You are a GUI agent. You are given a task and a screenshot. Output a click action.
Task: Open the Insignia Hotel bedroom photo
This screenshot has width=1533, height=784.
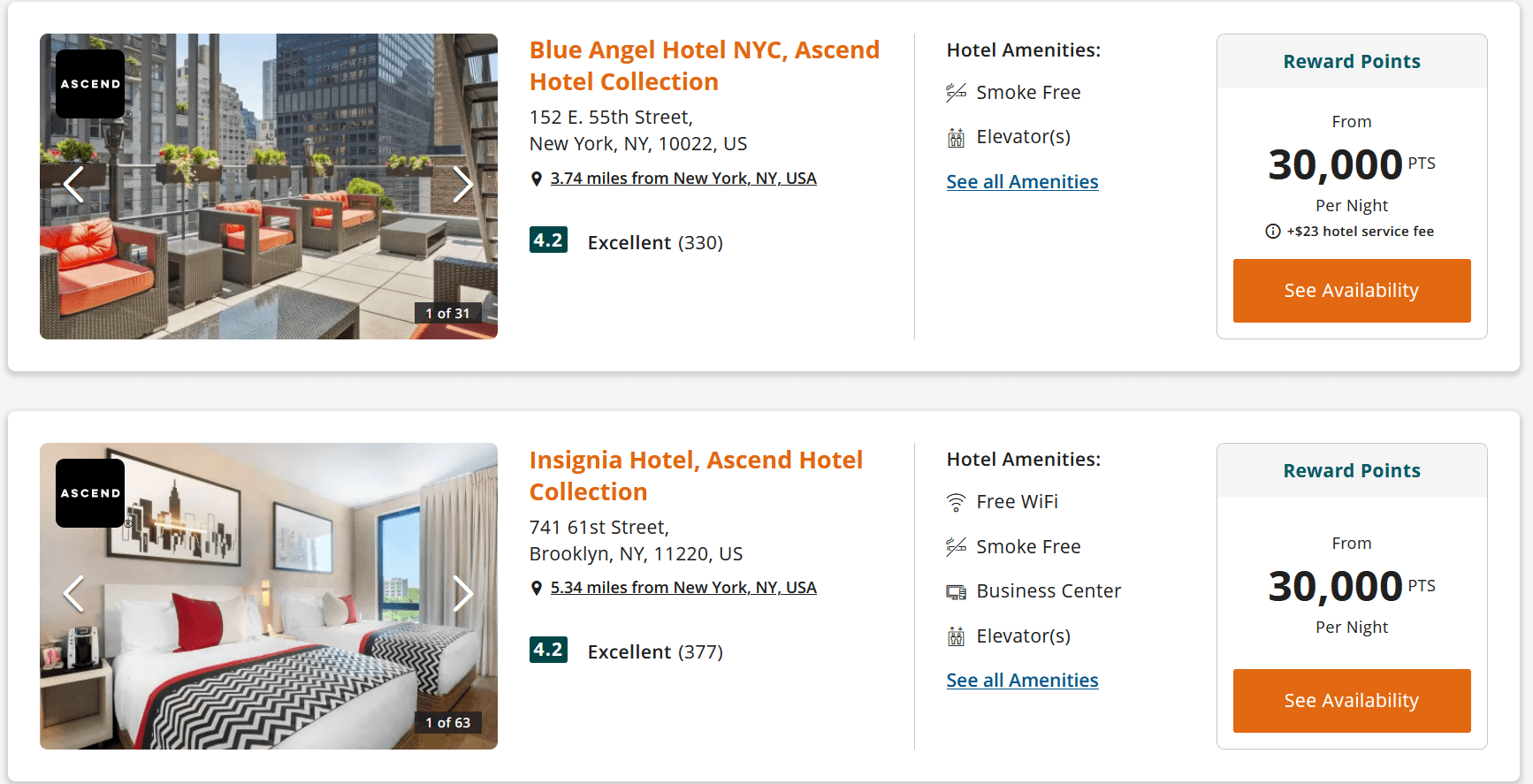(x=265, y=654)
